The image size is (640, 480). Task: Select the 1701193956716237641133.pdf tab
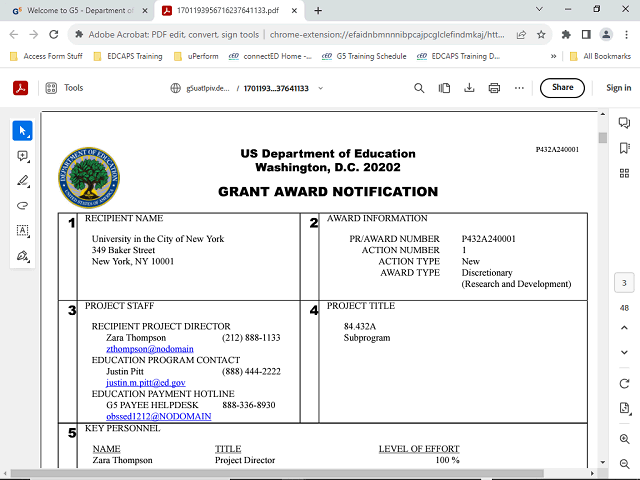point(228,11)
